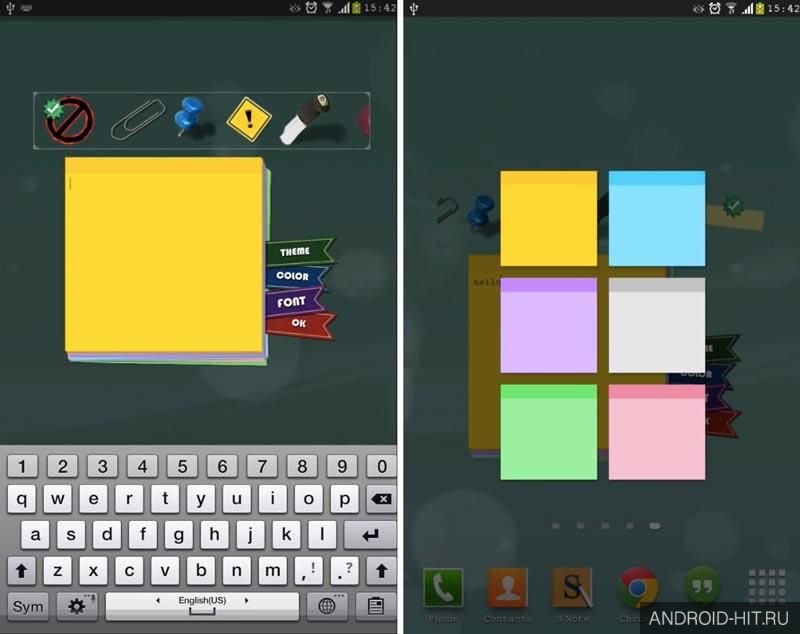Pick the purple note color
Image resolution: width=800 pixels, height=634 pixels.
pyautogui.click(x=548, y=325)
